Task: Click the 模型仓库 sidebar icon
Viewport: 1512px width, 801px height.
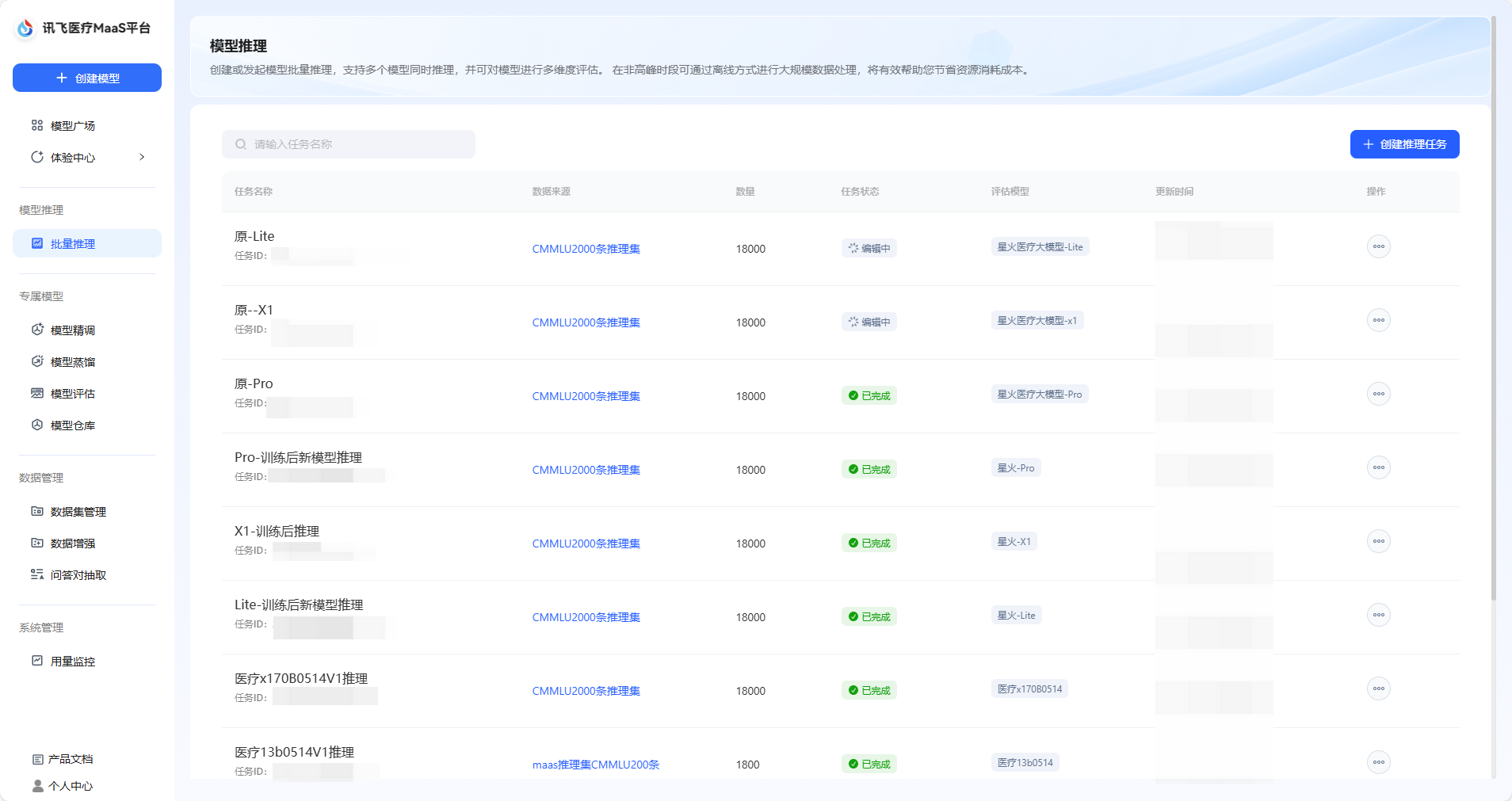Action: click(x=37, y=425)
